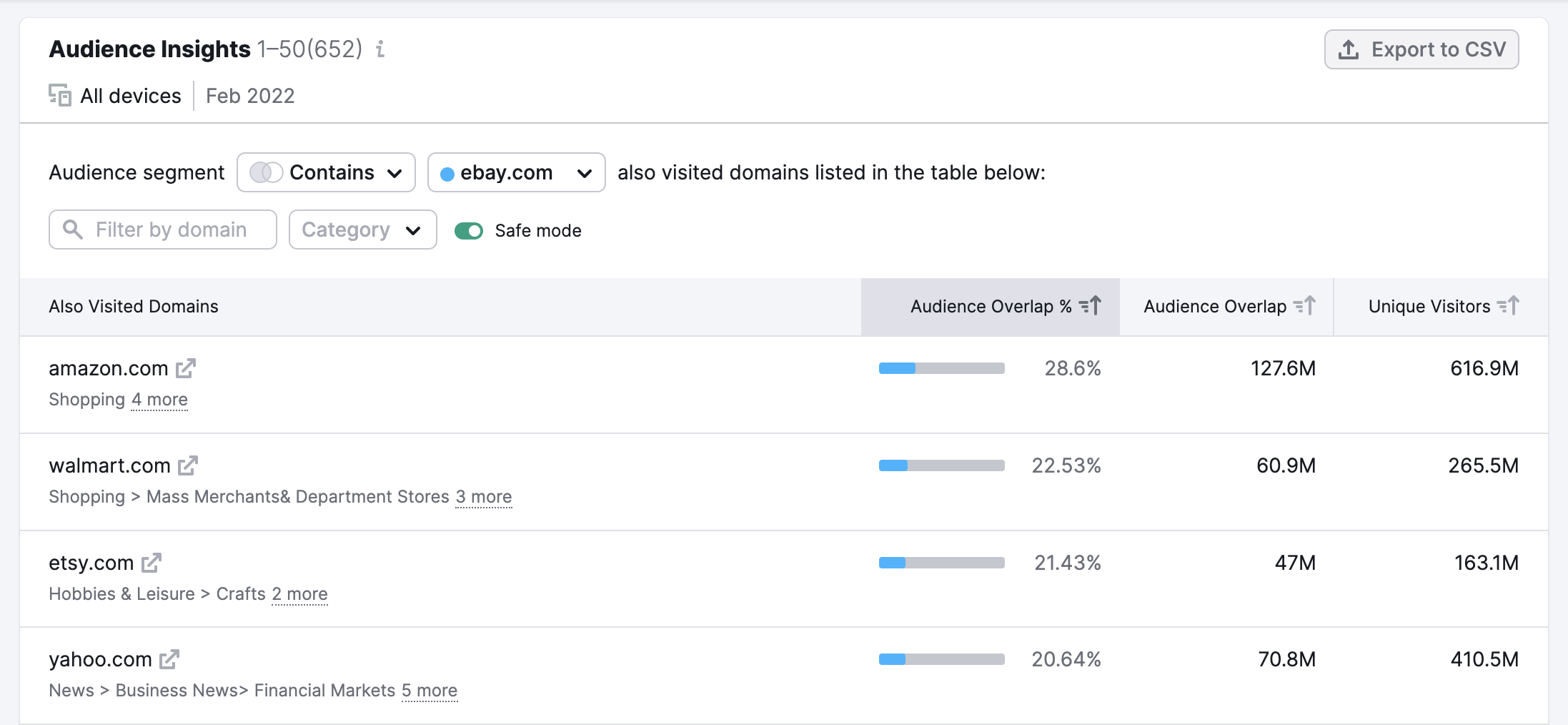Open yahoo.com domain link
Image resolution: width=1568 pixels, height=725 pixels.
(x=100, y=659)
